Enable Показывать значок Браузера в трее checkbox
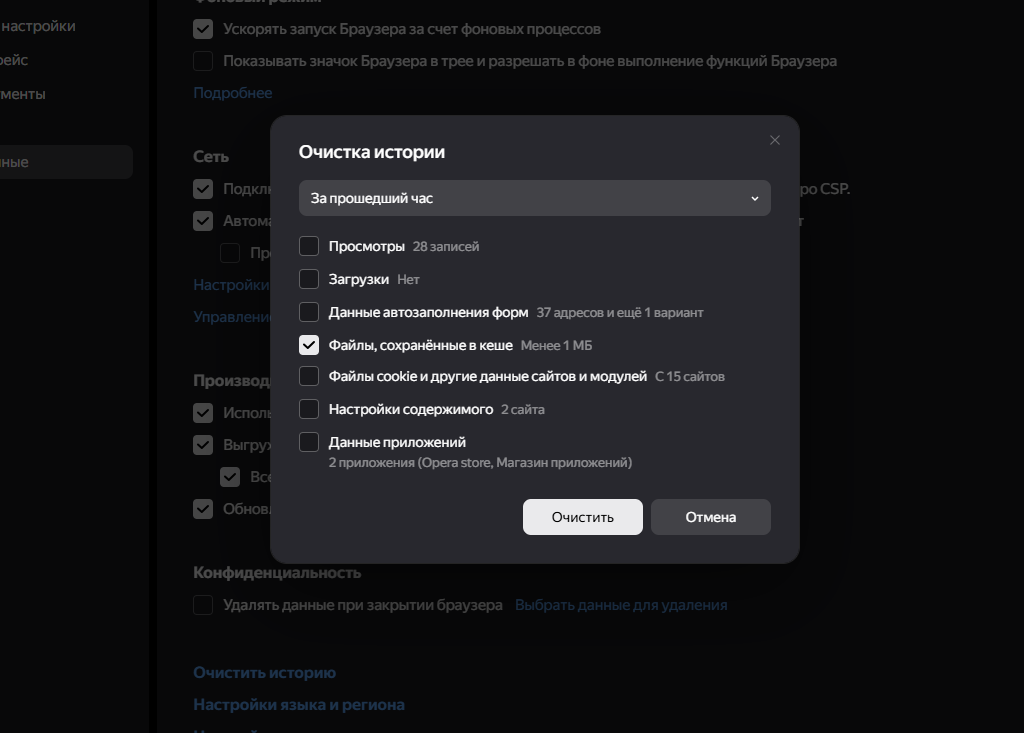Image resolution: width=1024 pixels, height=733 pixels. pos(203,61)
